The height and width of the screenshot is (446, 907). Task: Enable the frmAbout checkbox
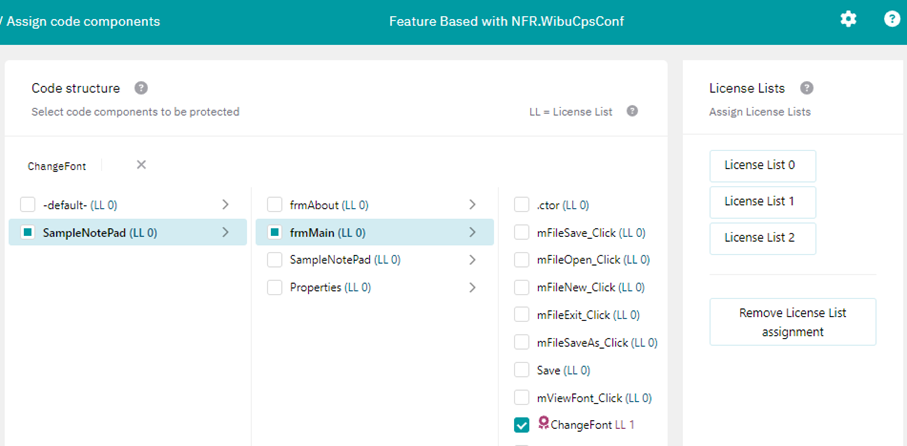275,205
